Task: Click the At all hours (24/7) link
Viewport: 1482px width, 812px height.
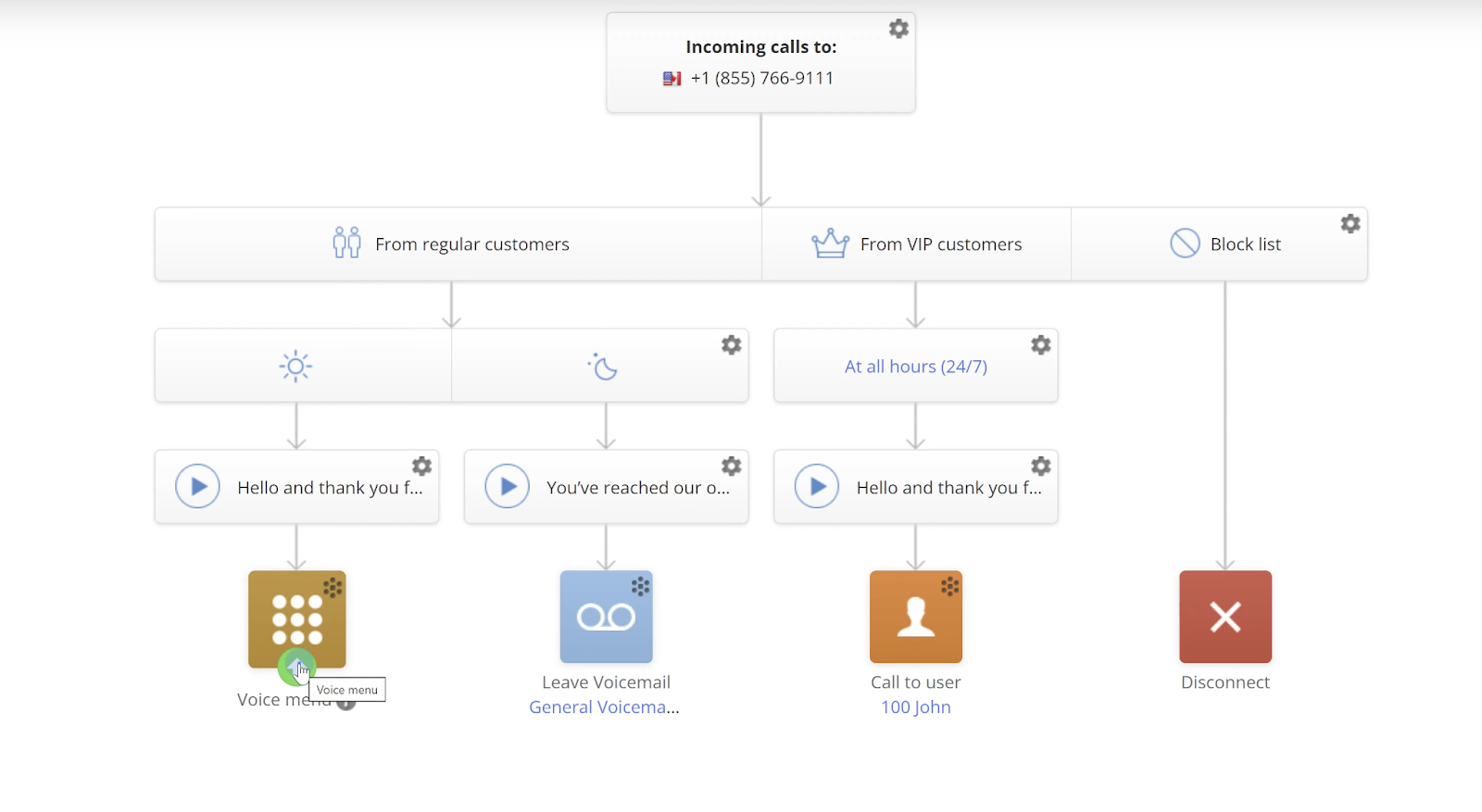Action: [x=915, y=367]
